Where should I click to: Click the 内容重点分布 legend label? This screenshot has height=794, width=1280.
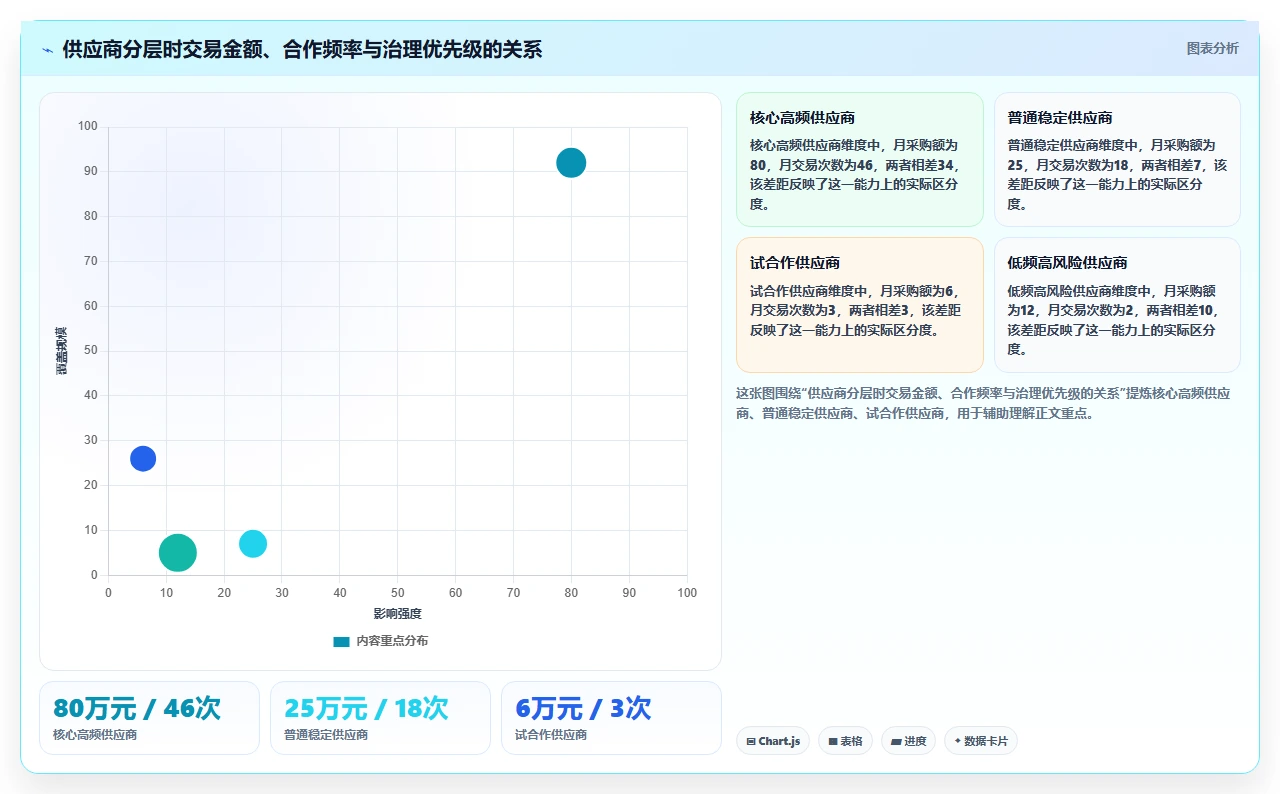[392, 641]
